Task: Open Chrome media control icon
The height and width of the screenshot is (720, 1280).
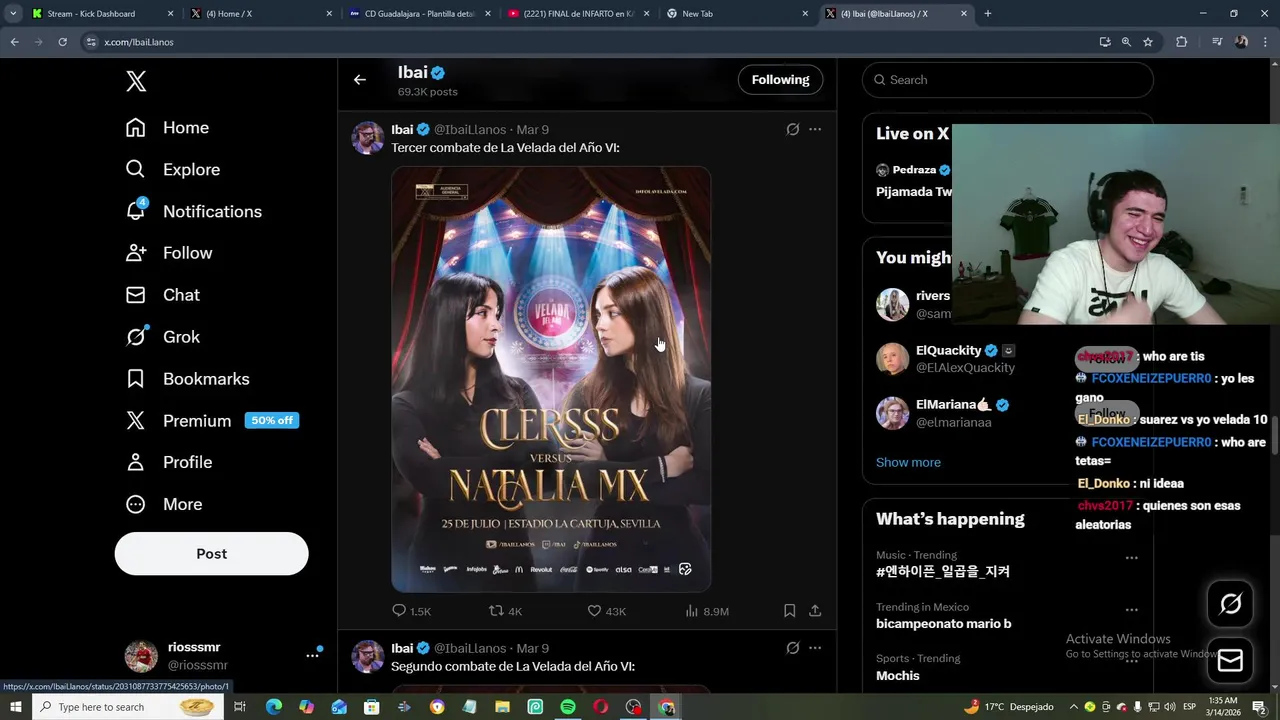Action: point(1217,42)
